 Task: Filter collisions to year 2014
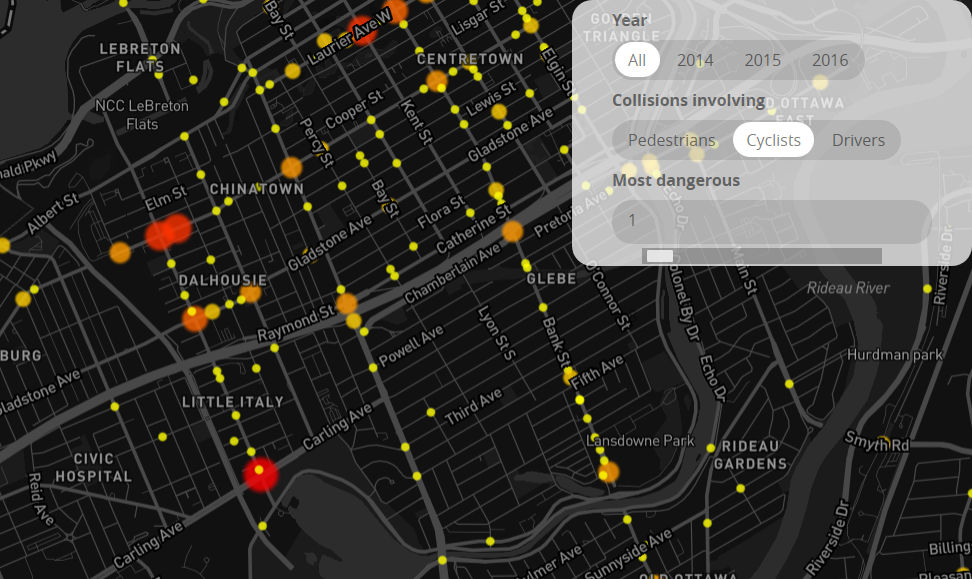click(x=695, y=60)
